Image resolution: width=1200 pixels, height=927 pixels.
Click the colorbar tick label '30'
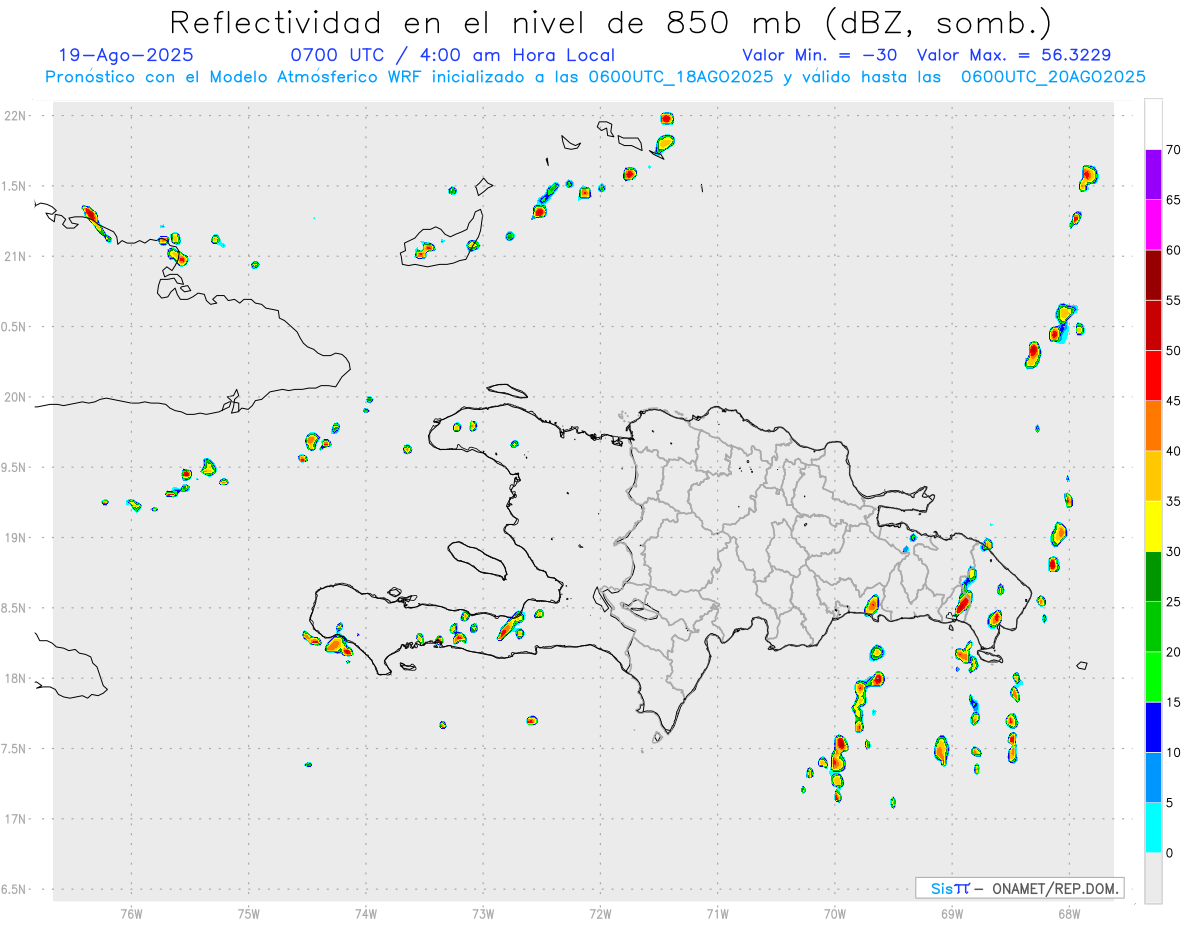click(1174, 552)
